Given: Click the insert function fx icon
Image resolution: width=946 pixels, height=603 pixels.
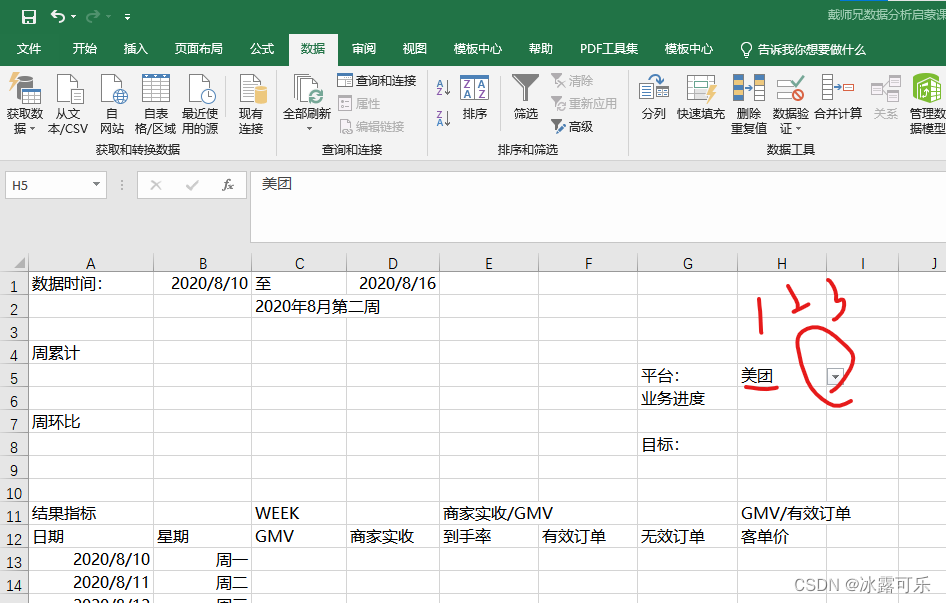Looking at the screenshot, I should [x=227, y=185].
